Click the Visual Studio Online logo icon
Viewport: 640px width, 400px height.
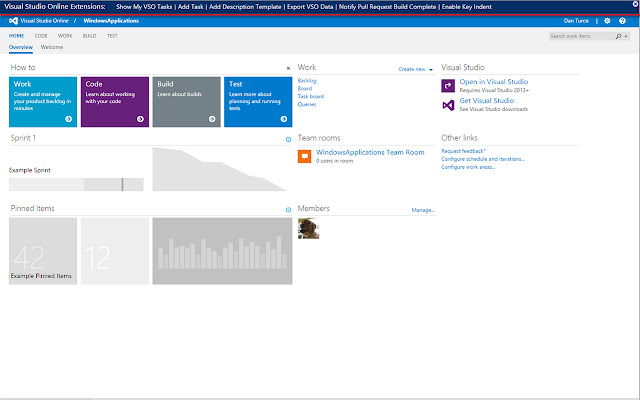[x=13, y=21]
